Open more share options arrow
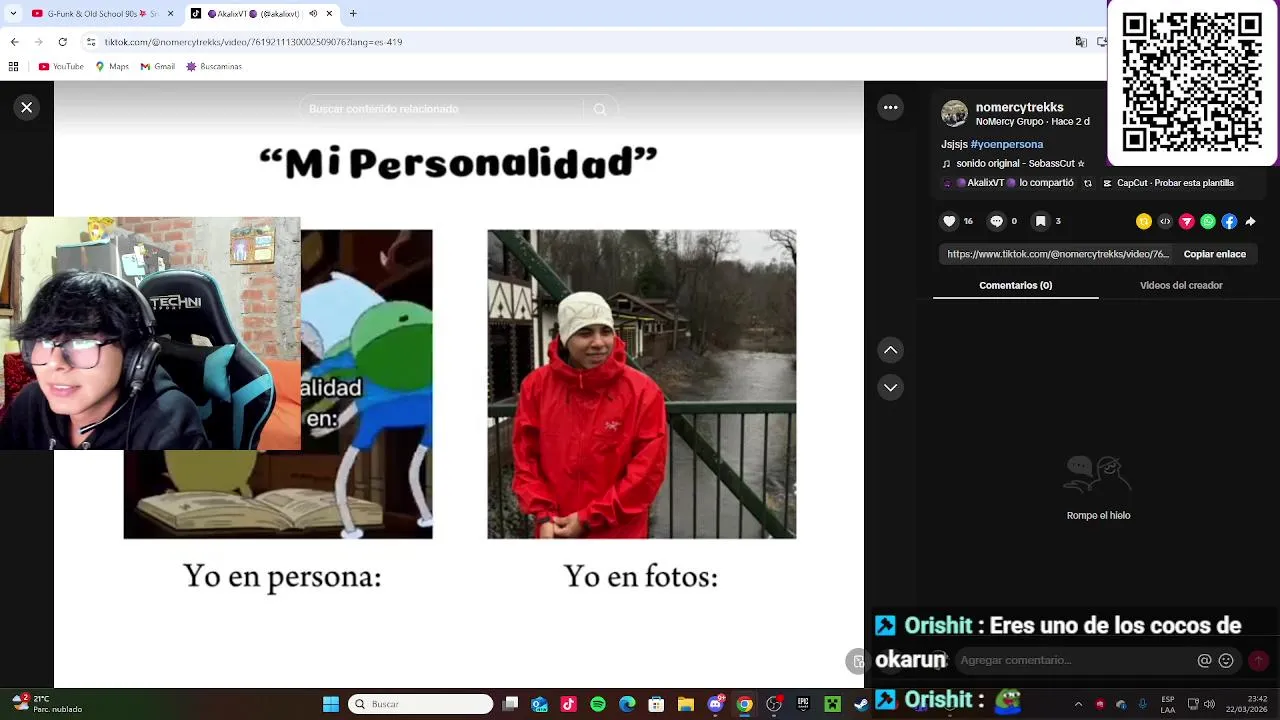Viewport: 1280px width, 720px height. tap(1251, 222)
